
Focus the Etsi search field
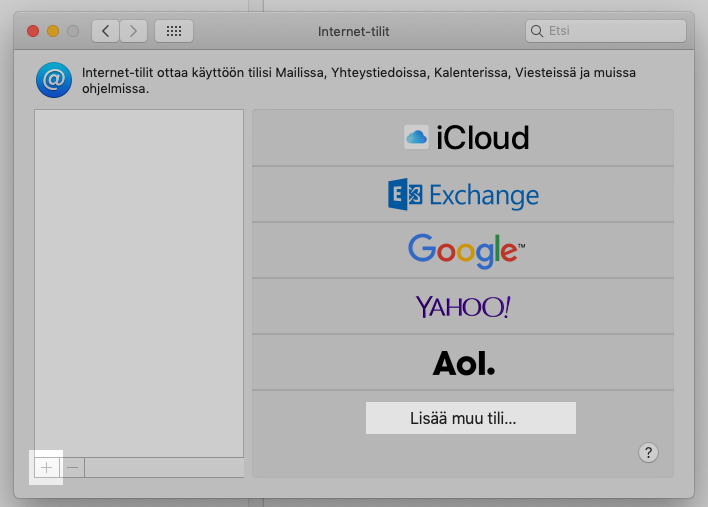pyautogui.click(x=606, y=31)
